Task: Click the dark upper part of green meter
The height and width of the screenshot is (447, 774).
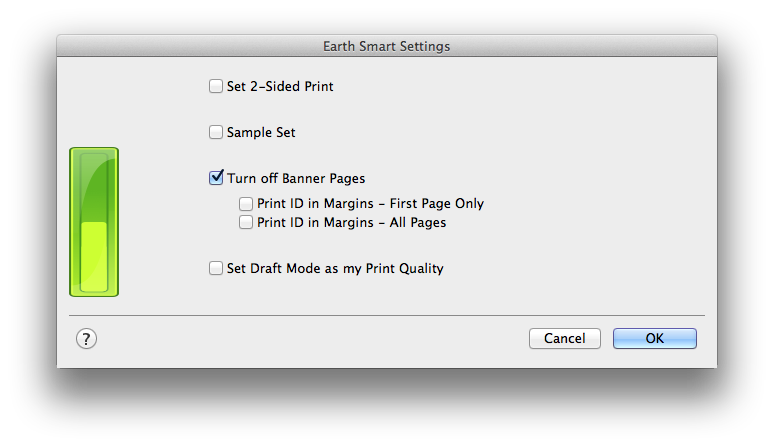Action: [94, 182]
